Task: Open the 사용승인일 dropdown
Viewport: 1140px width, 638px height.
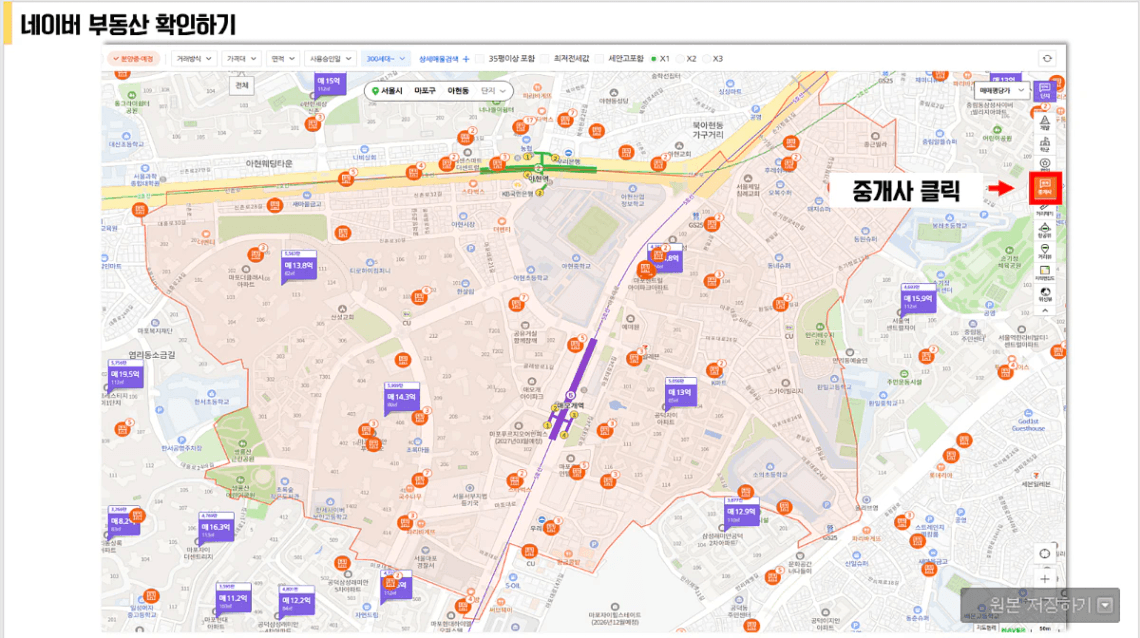Action: 330,59
